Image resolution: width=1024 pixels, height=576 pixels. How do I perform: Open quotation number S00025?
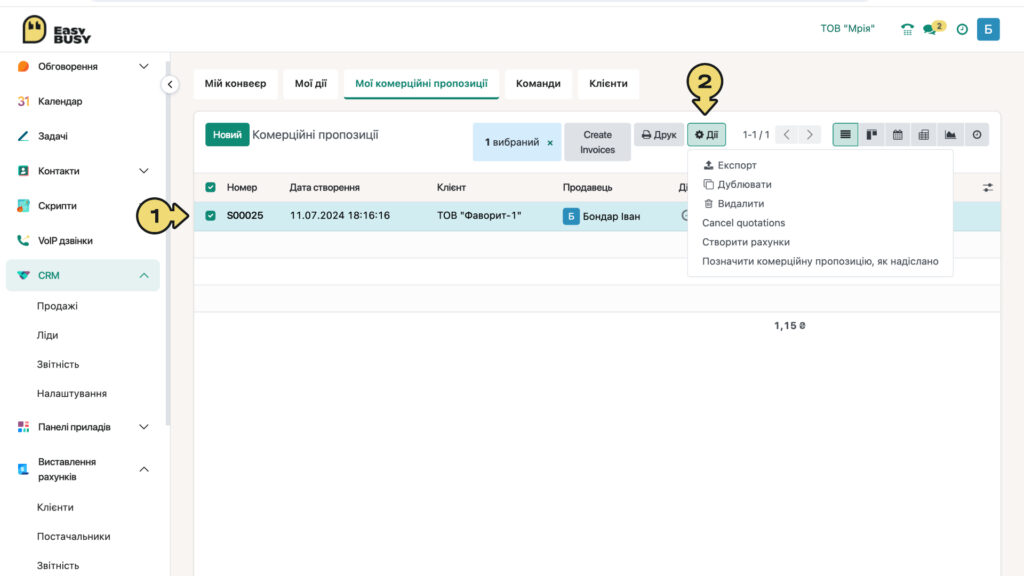[245, 216]
